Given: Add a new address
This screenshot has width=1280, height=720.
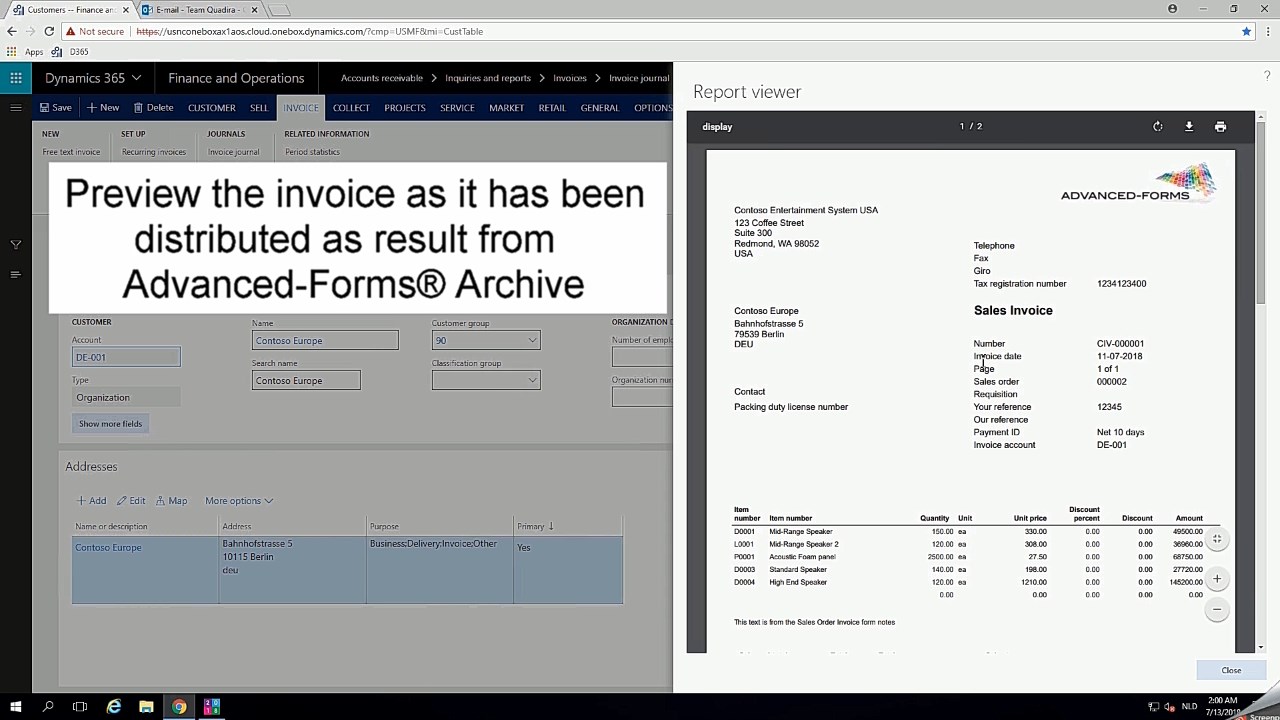Looking at the screenshot, I should click(91, 501).
